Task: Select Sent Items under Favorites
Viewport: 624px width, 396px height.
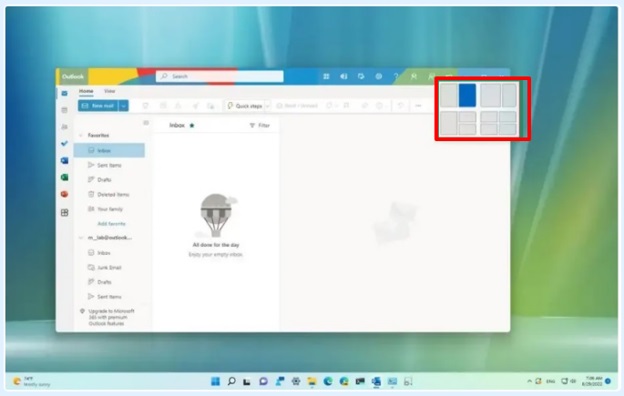Action: 109,165
